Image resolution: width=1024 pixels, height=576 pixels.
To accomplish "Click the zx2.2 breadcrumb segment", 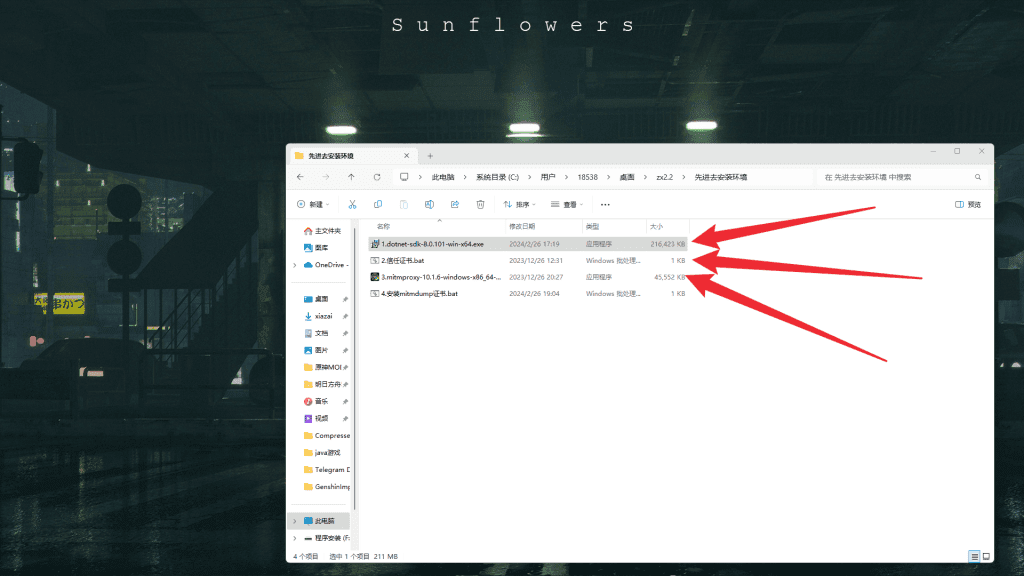I will [664, 177].
